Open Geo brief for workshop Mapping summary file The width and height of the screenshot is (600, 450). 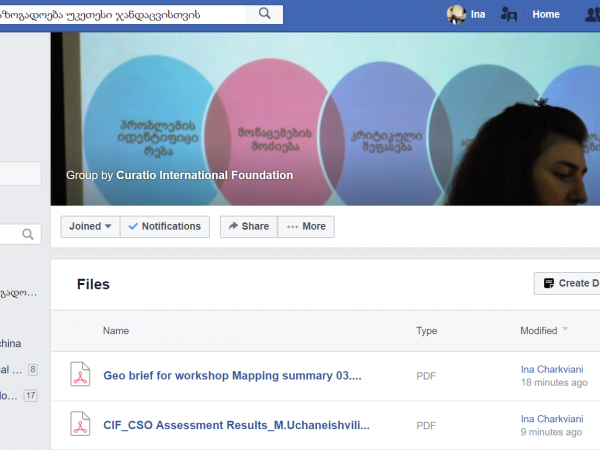pyautogui.click(x=232, y=376)
